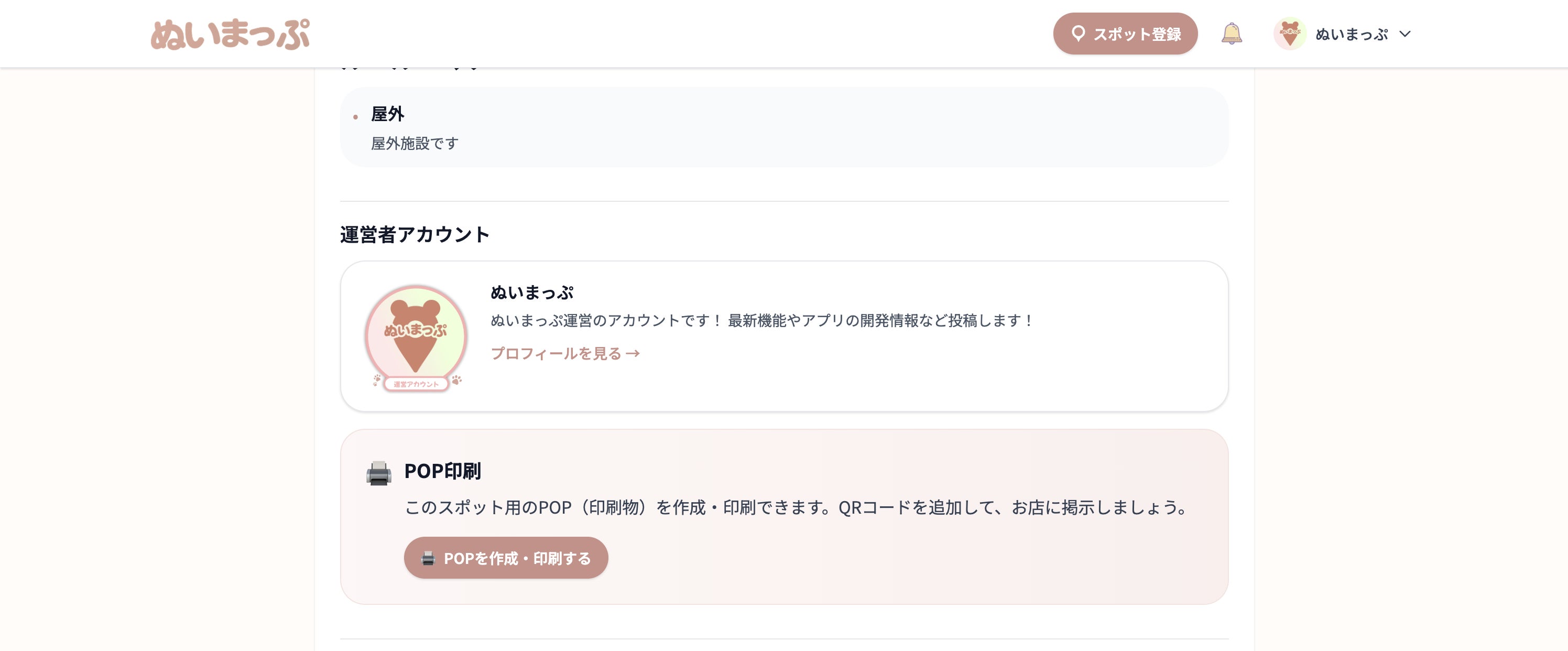Click the 運営者アカウント section heading
This screenshot has height=651, width=1568.
[415, 234]
